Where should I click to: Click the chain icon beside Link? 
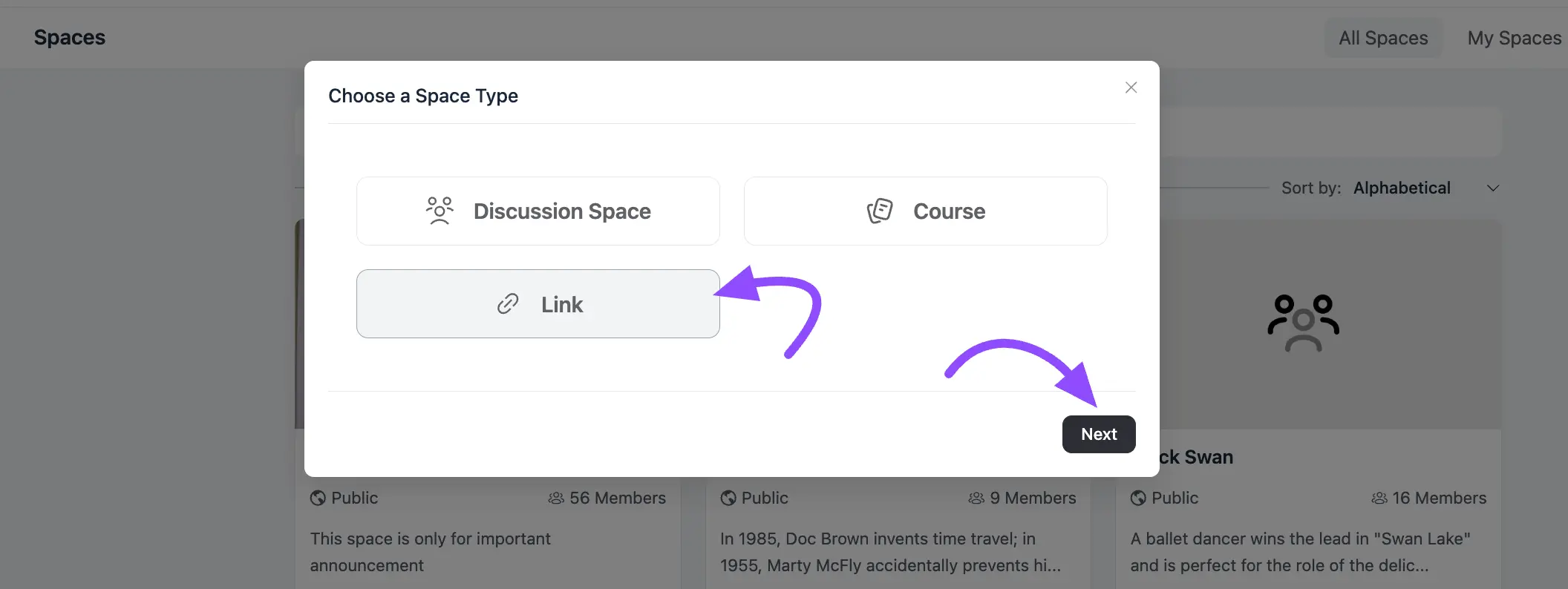[508, 303]
